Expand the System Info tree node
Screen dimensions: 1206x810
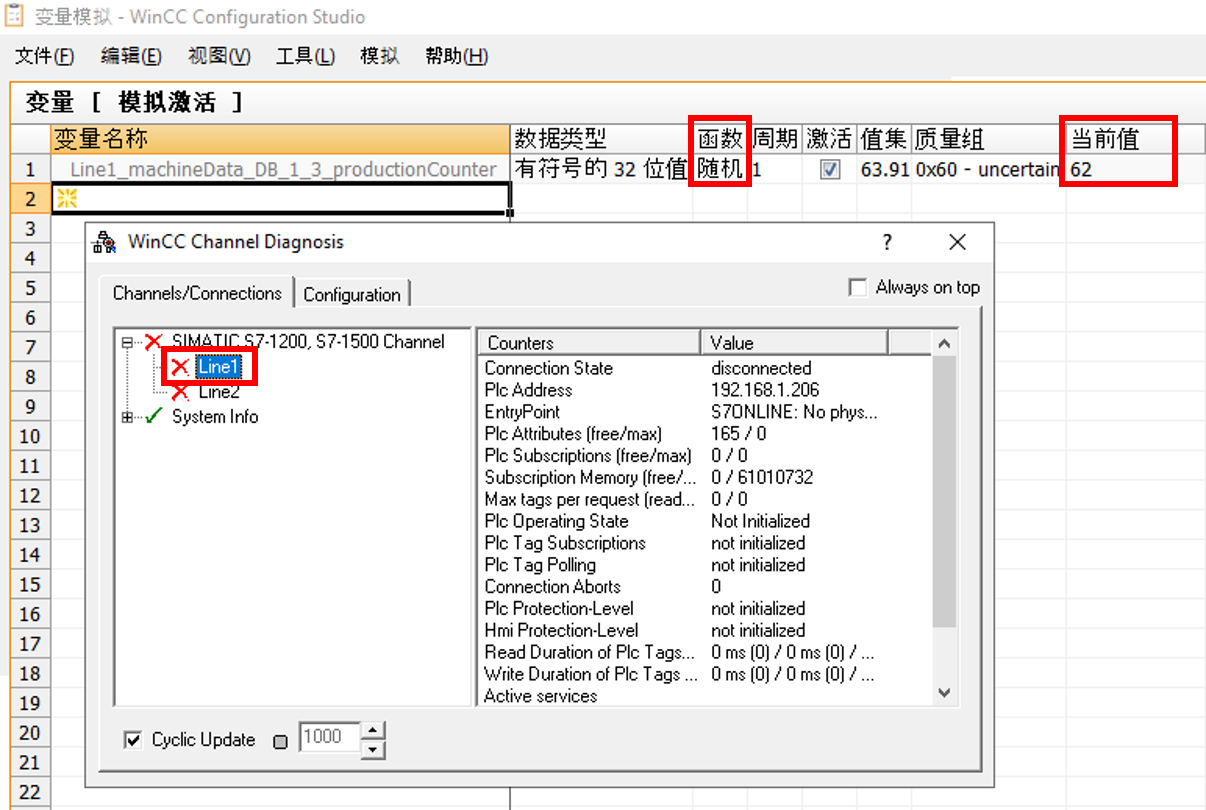pos(127,417)
